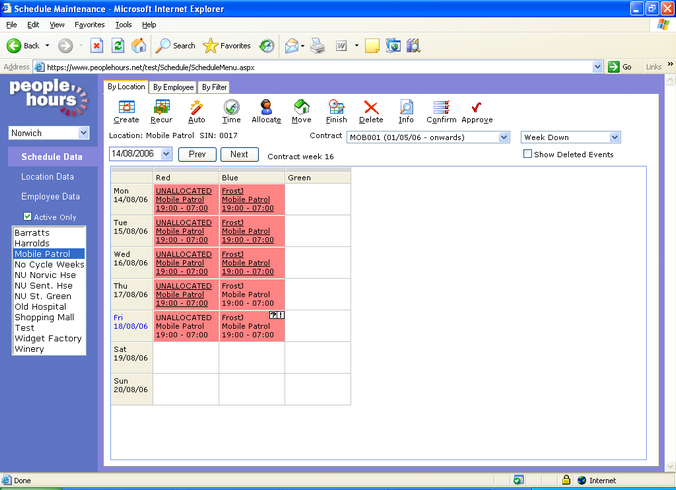Select Widget Factory in location list
Viewport: 676px width, 490px height.
(x=48, y=339)
